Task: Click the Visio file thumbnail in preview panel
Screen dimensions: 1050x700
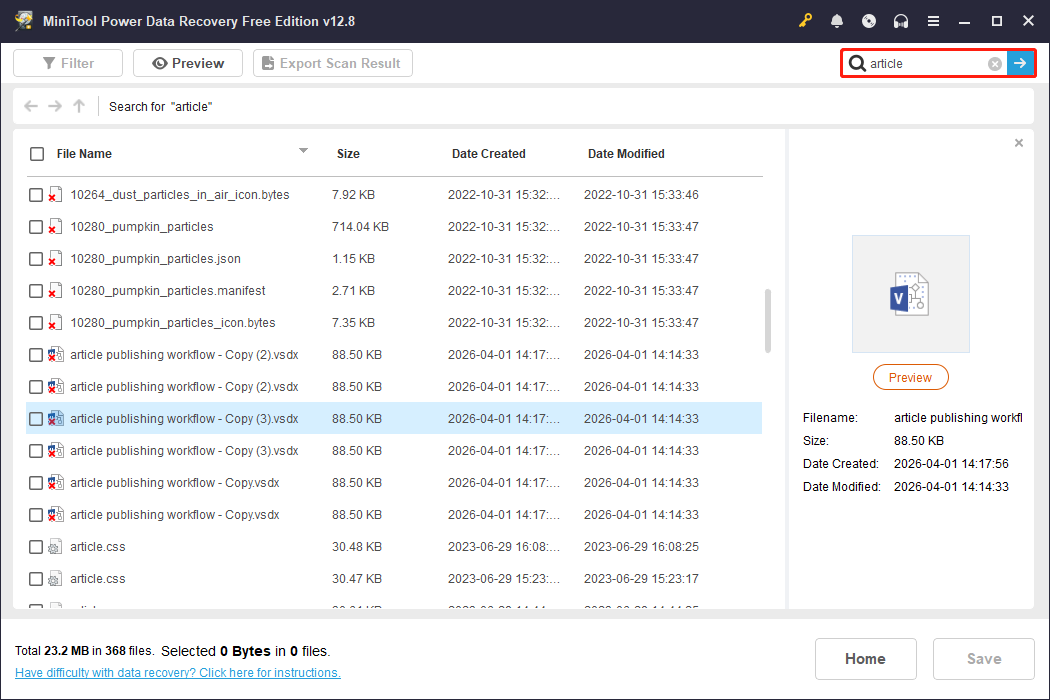Action: [910, 293]
